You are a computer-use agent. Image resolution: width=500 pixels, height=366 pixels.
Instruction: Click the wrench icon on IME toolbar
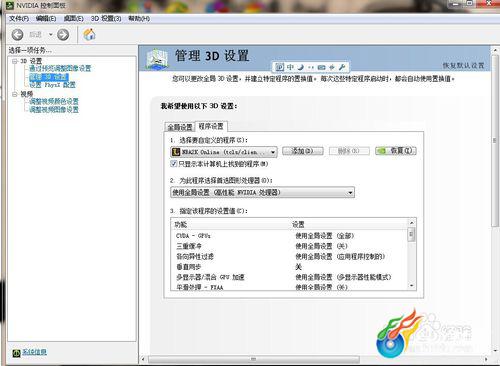click(x=342, y=67)
